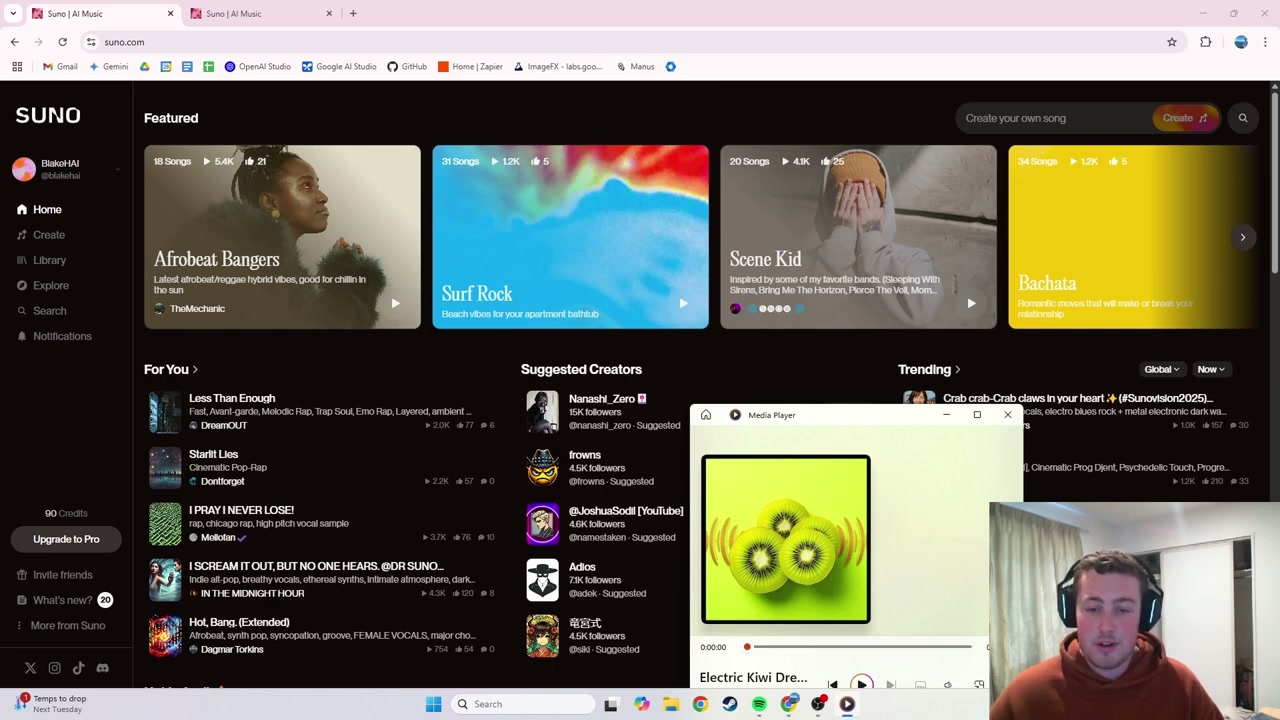Open Steam from taskbar
This screenshot has height=720, width=1280.
coord(730,704)
